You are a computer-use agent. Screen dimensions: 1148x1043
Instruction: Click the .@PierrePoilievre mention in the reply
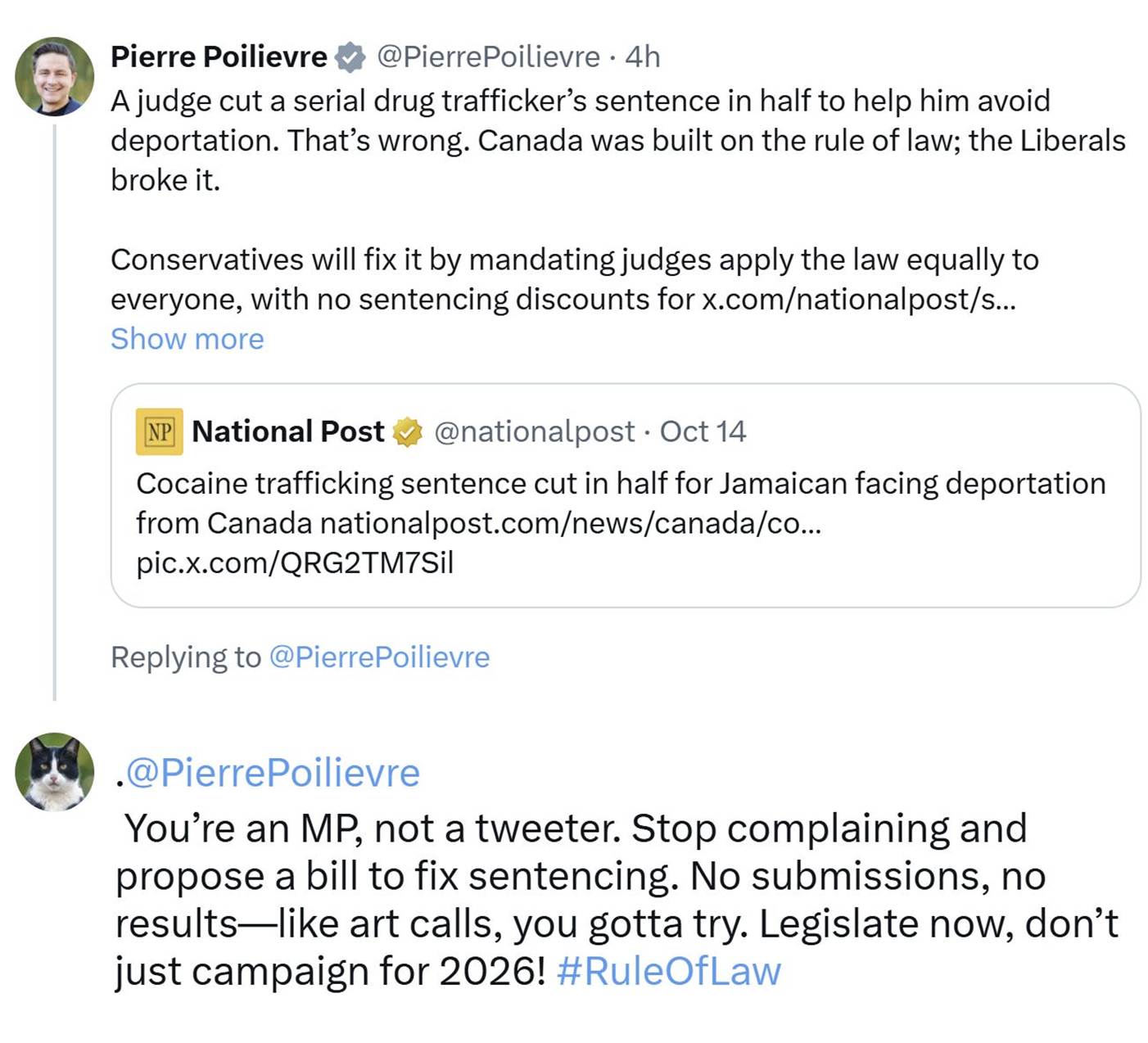[270, 773]
